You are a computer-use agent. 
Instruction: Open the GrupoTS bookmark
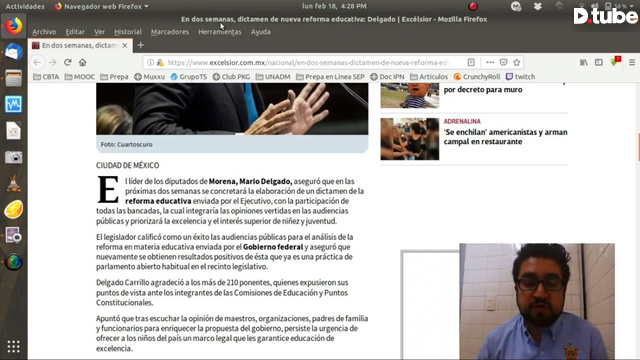(189, 77)
